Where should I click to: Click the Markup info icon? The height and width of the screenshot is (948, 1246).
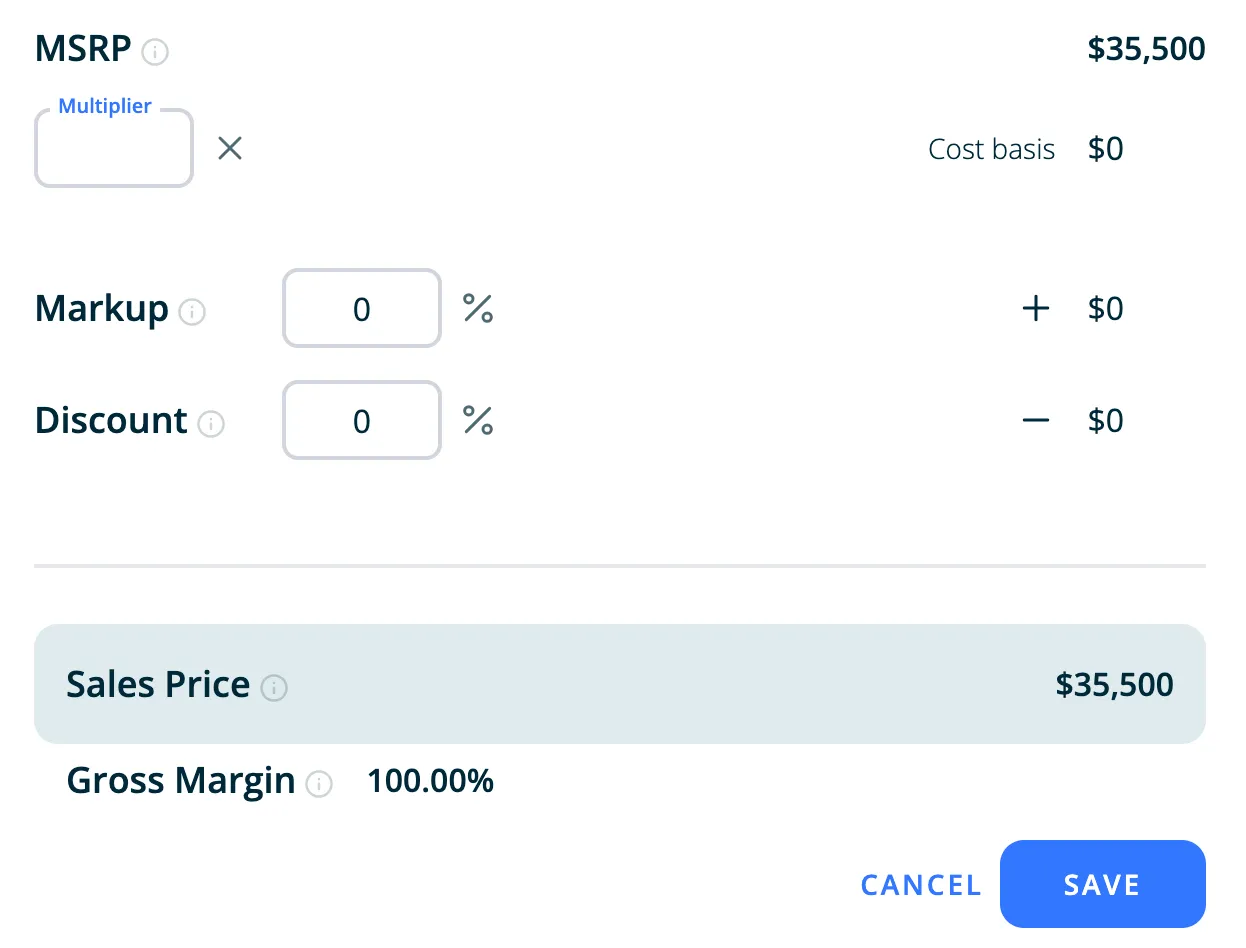pos(192,312)
